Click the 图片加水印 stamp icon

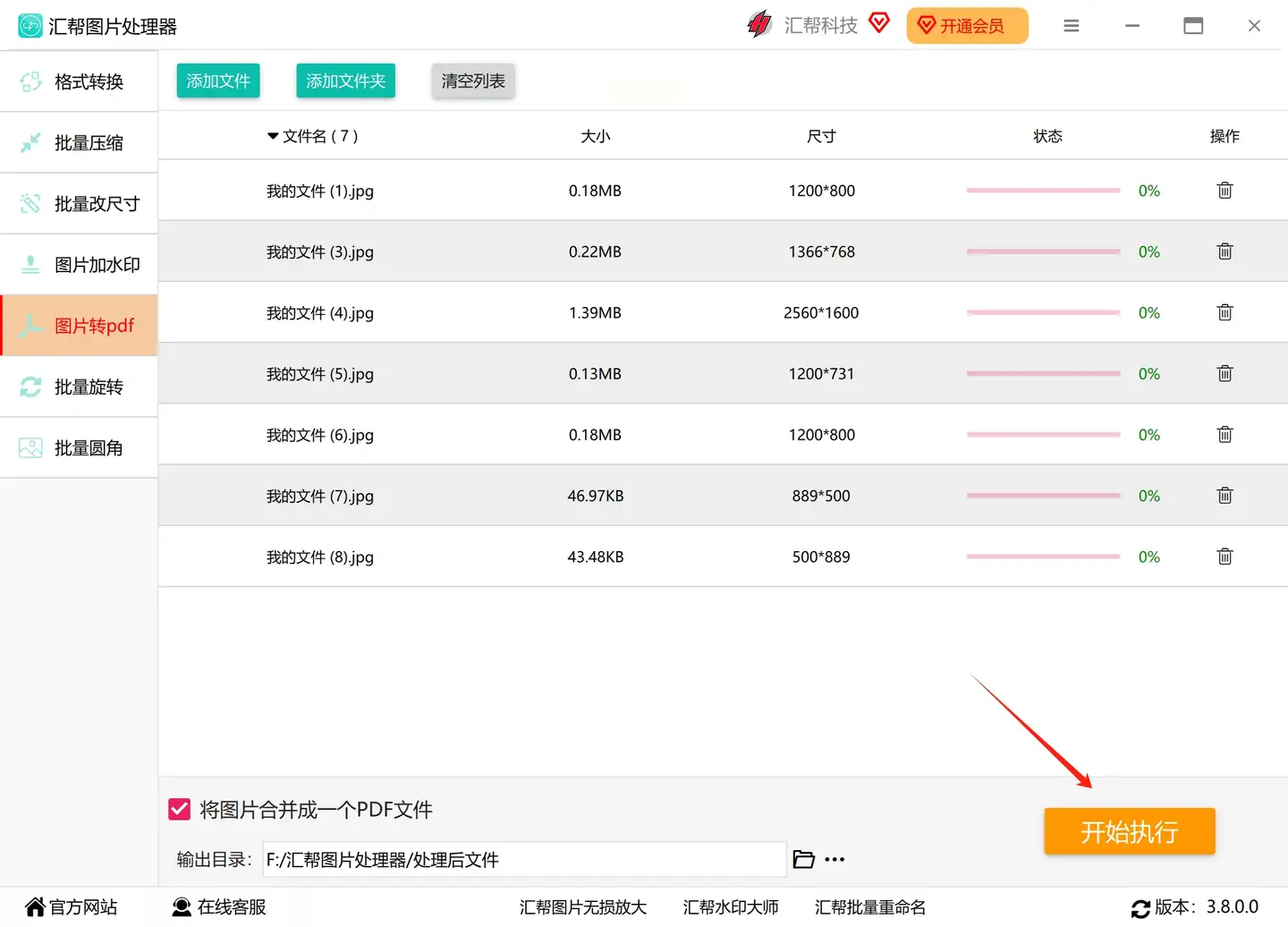coord(30,265)
